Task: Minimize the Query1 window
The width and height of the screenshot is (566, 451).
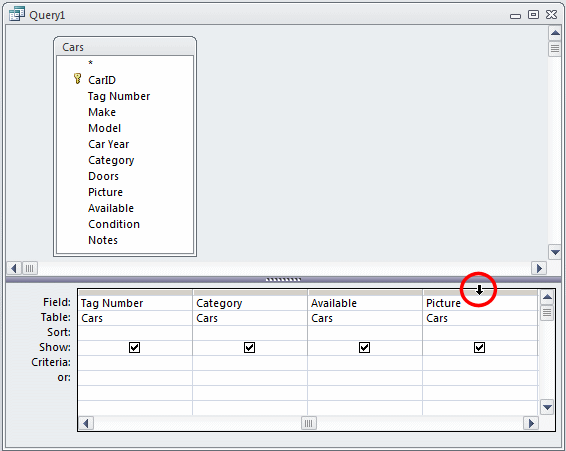Action: click(515, 16)
